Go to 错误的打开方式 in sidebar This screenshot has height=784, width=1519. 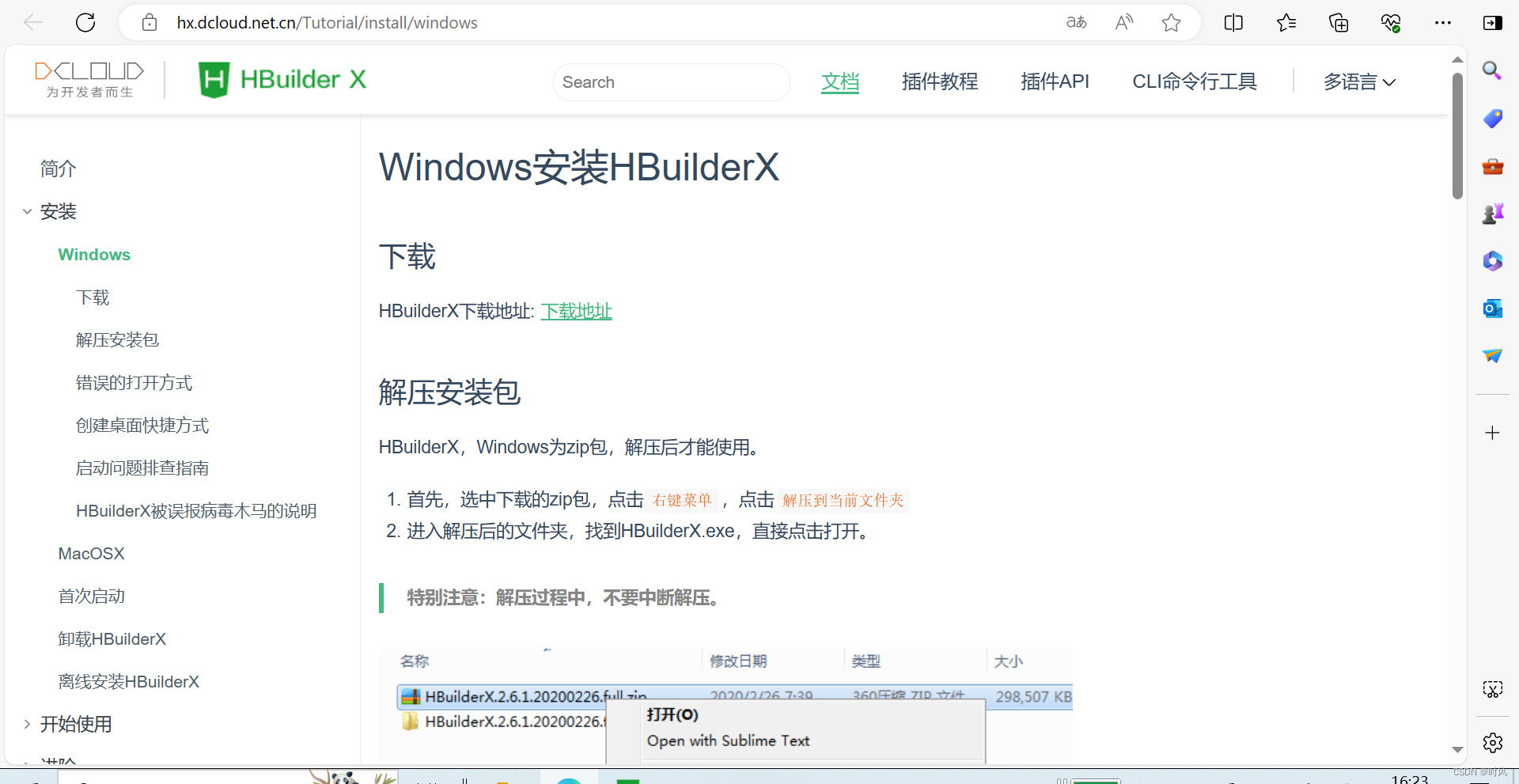point(134,383)
